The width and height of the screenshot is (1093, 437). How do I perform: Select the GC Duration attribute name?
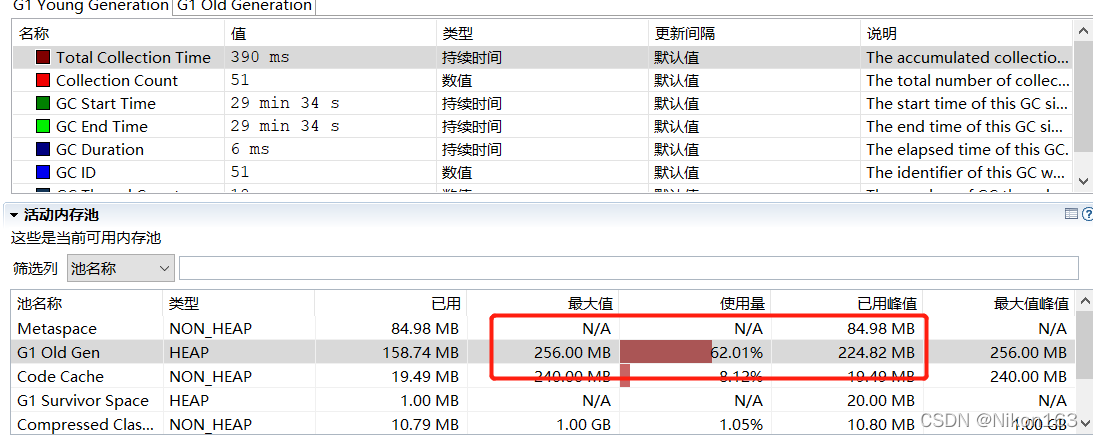100,150
